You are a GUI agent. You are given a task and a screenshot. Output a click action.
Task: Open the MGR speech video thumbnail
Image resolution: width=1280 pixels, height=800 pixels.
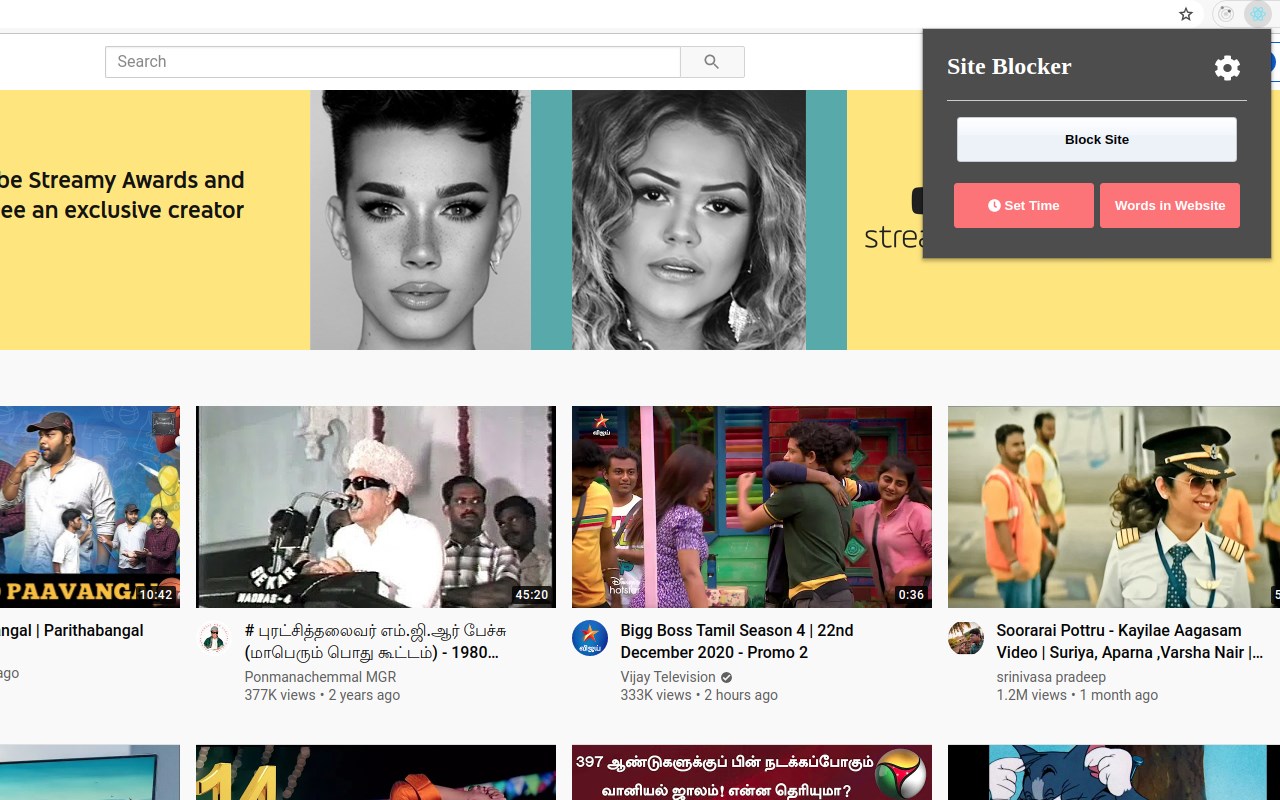[376, 507]
